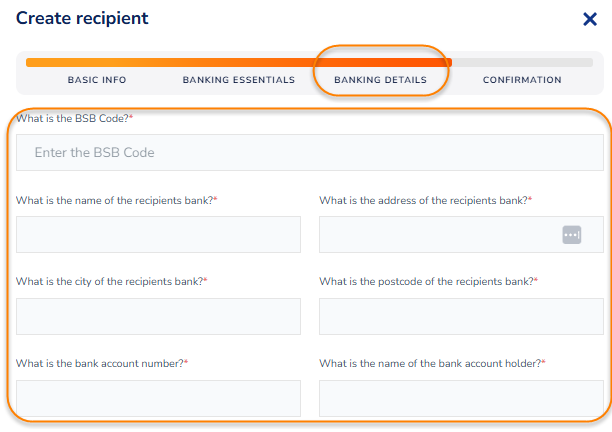This screenshot has width=612, height=432.
Task: Focus the bank postcode input field
Action: click(461, 317)
